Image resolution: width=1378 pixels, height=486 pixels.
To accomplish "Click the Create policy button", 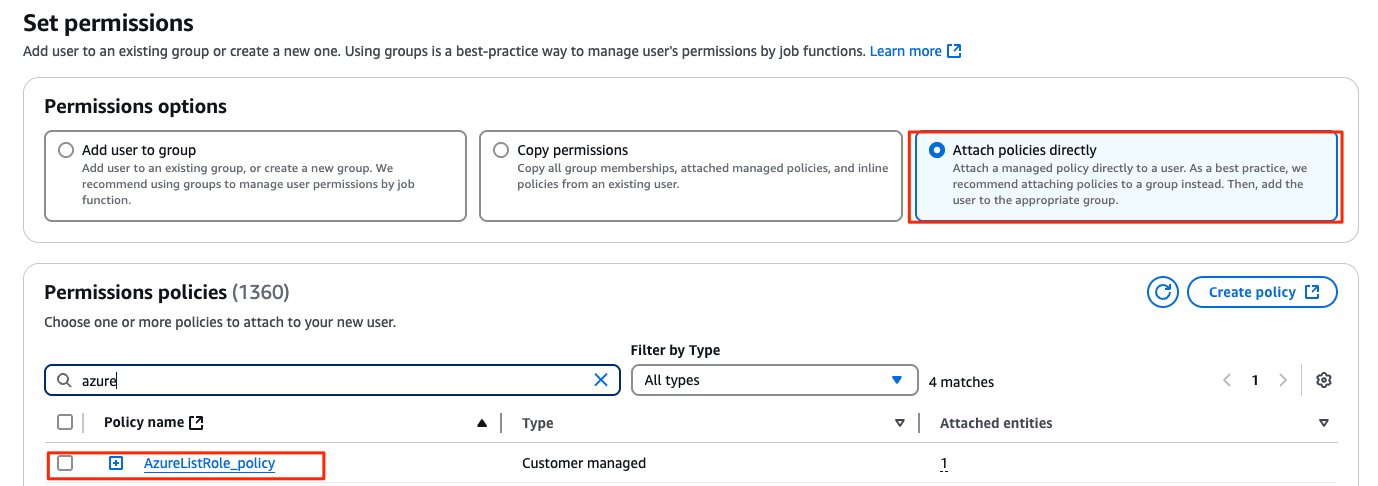I will click(x=1262, y=292).
